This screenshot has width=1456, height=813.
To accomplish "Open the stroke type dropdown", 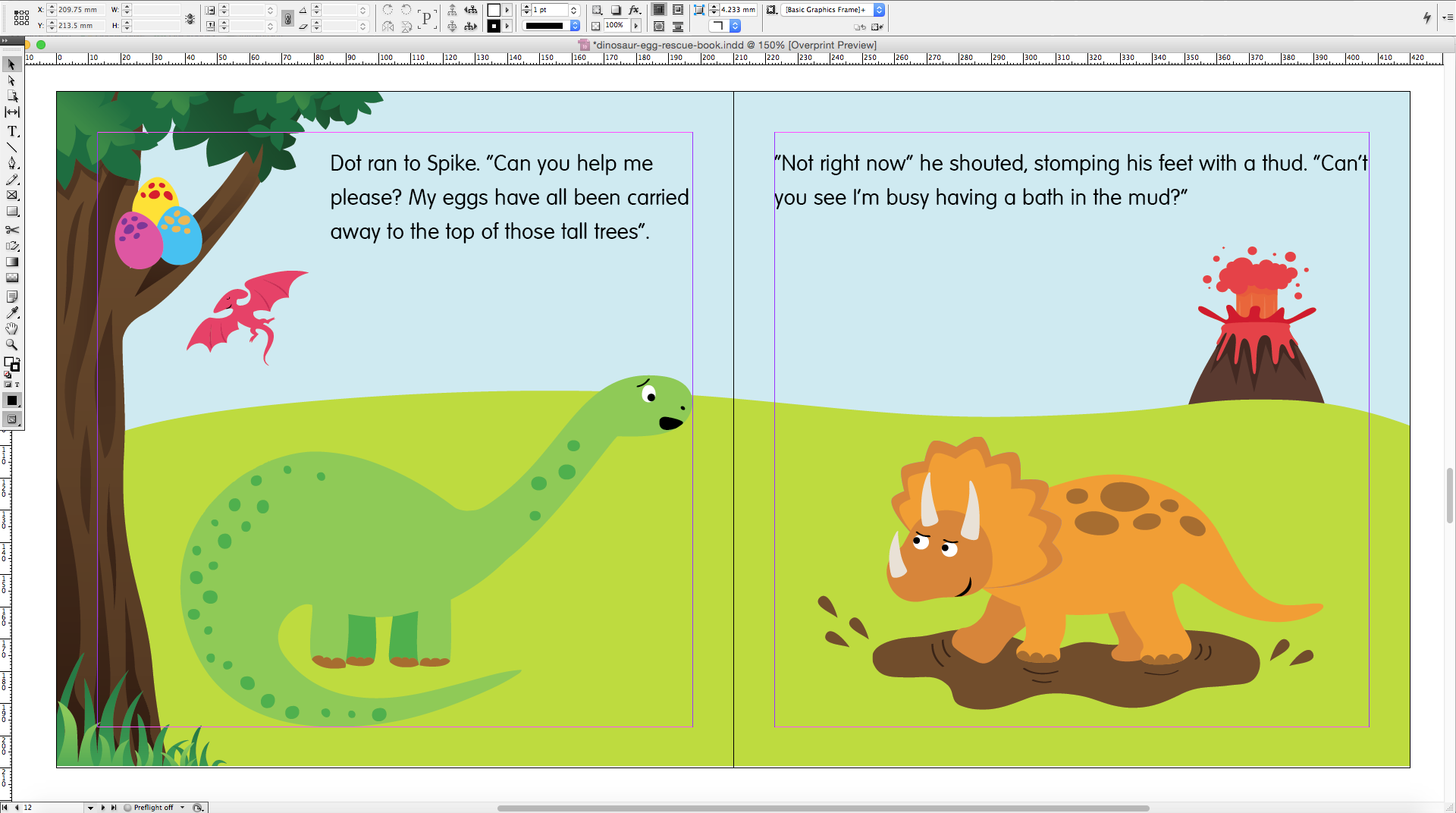I will point(575,25).
